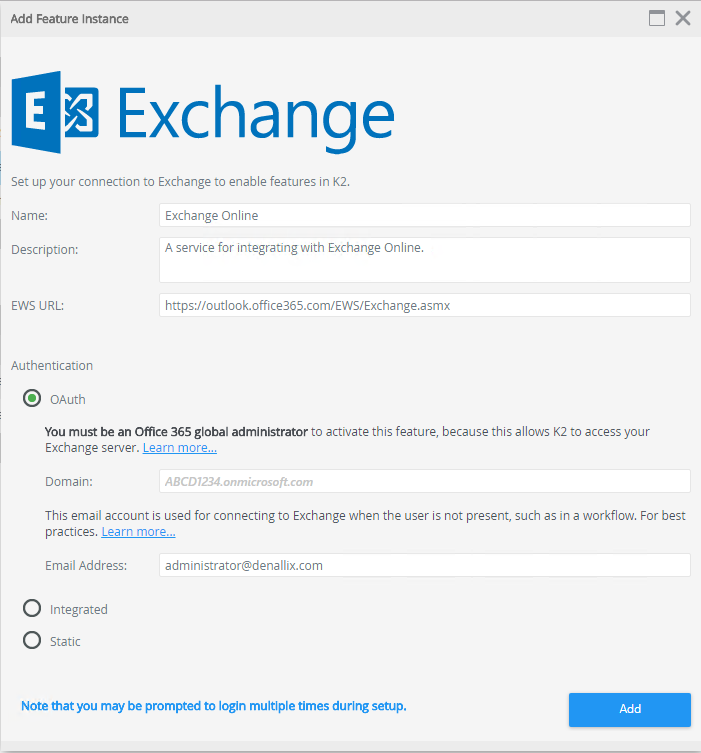Click the large Exchange wordmark text
Viewport: 701px width, 753px height.
point(256,115)
